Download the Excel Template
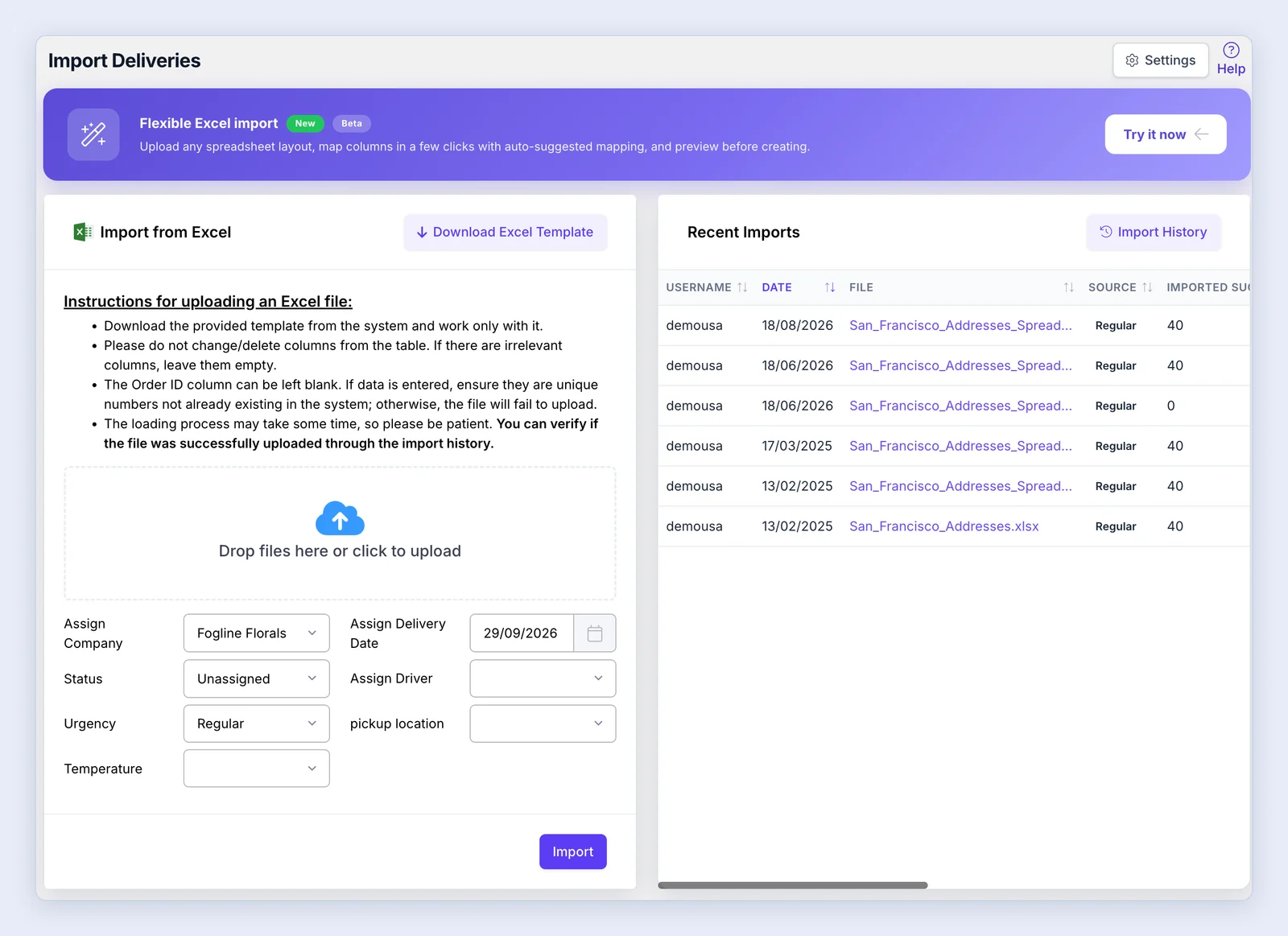This screenshot has width=1288, height=936. tap(505, 232)
